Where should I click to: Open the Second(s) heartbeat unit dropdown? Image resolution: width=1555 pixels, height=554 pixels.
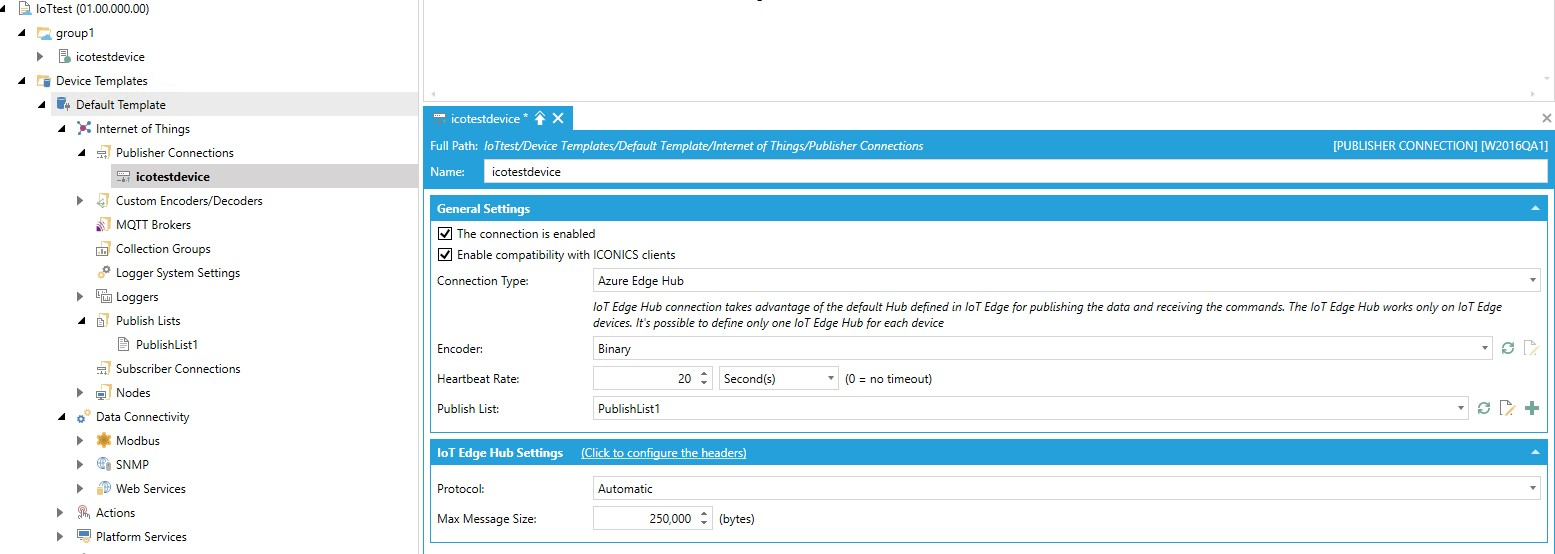point(778,379)
